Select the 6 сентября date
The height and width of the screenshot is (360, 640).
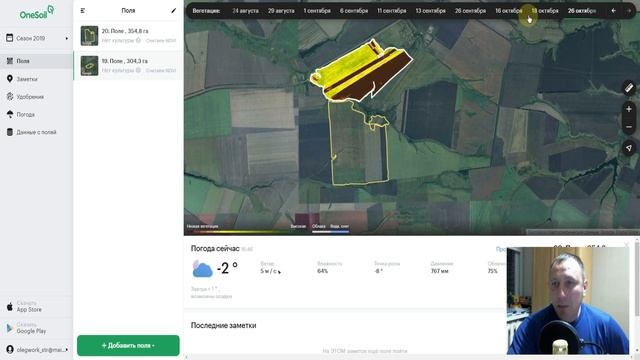(354, 11)
